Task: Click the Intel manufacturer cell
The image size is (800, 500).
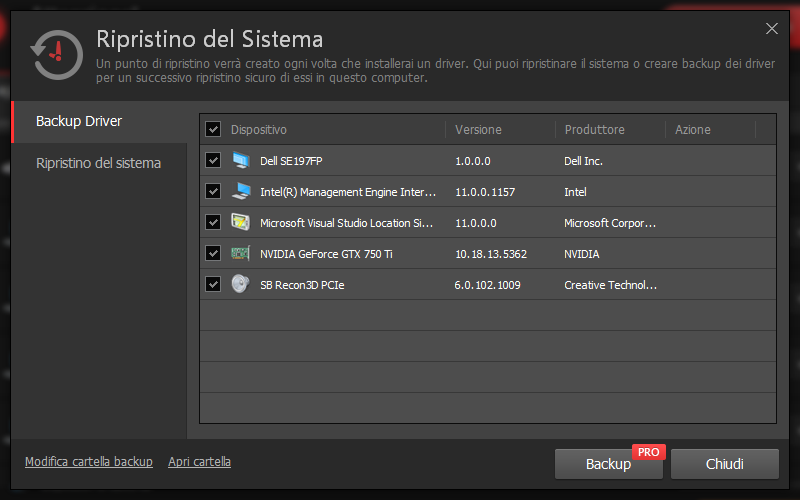Action: 575,192
